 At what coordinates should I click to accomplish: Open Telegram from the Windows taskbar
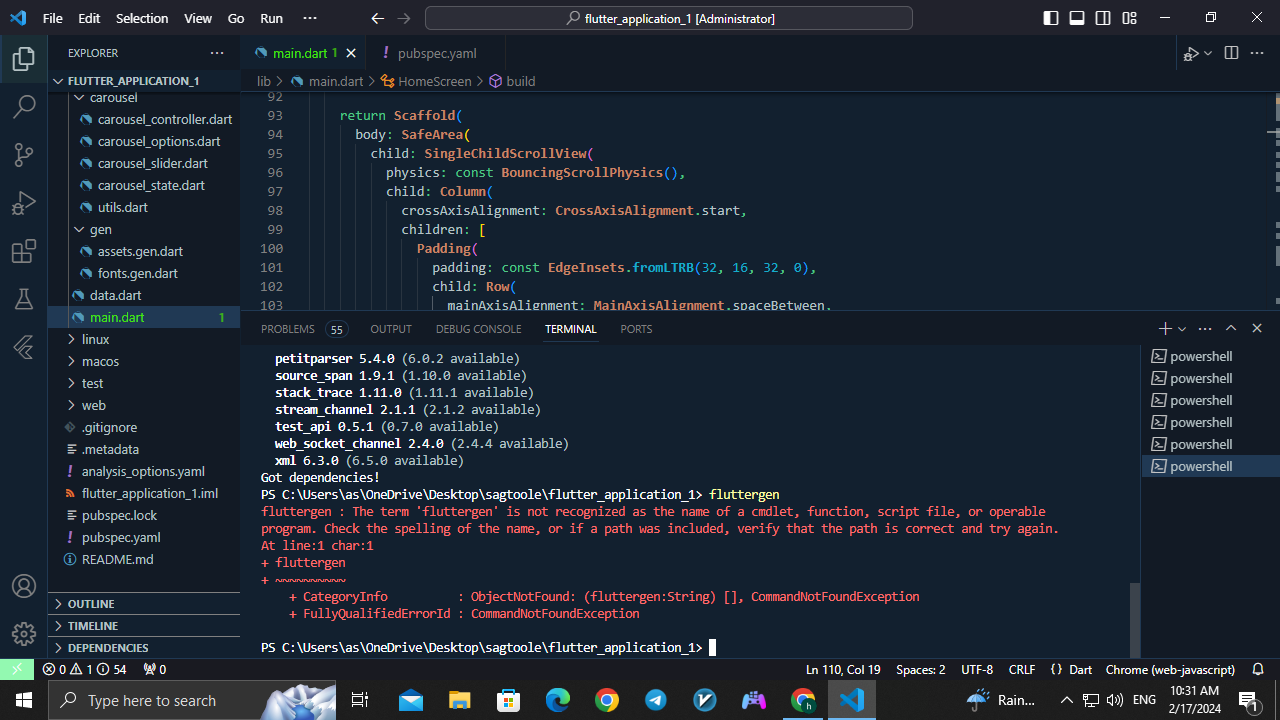click(656, 700)
